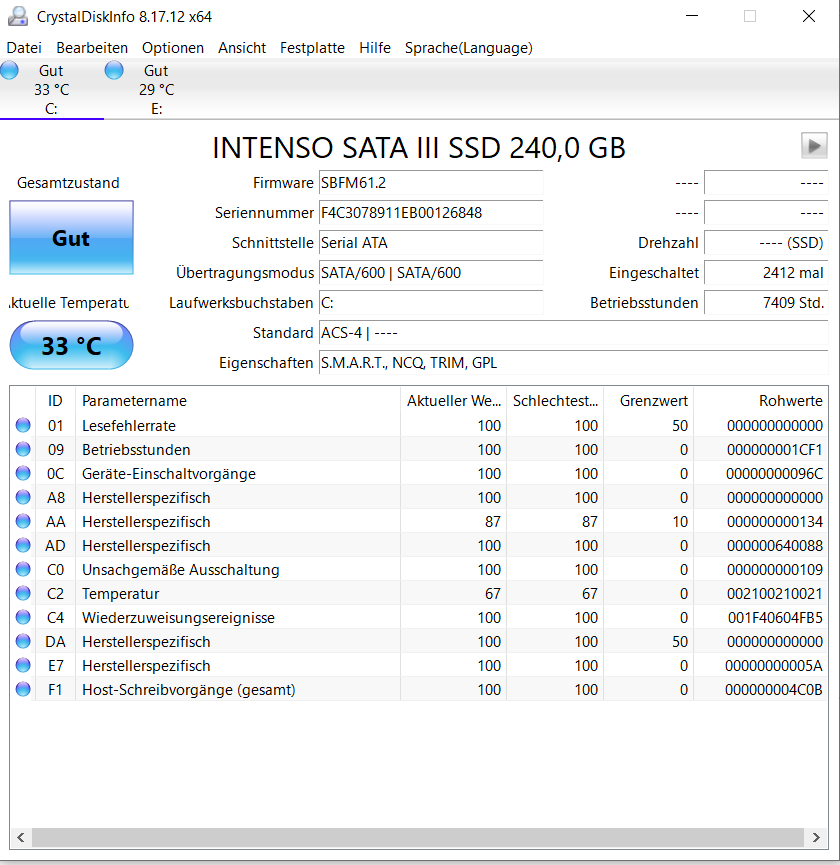Click the Übertragungsmodus SATA/600 field

click(x=431, y=273)
